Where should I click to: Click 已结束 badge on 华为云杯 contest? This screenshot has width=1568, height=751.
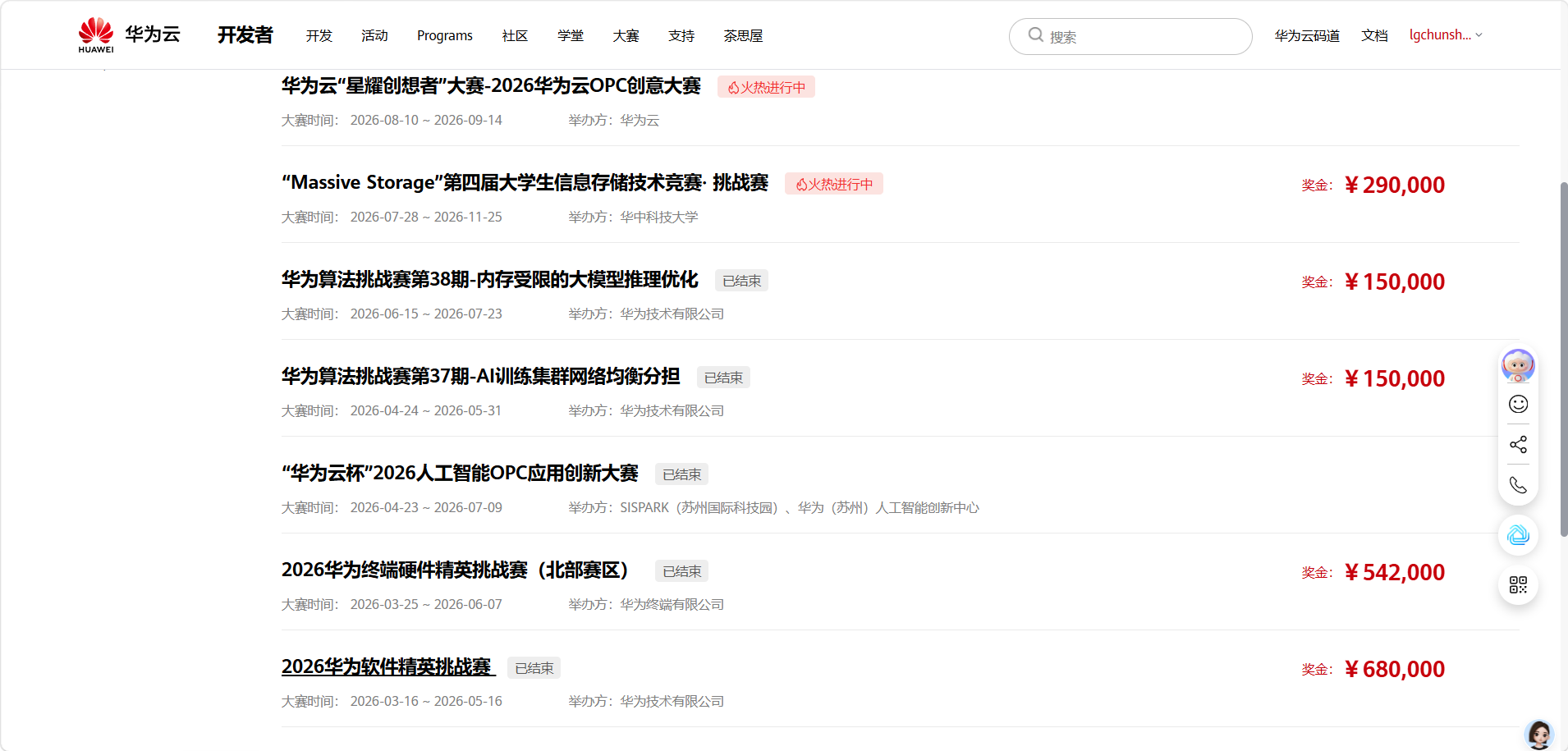click(x=681, y=474)
